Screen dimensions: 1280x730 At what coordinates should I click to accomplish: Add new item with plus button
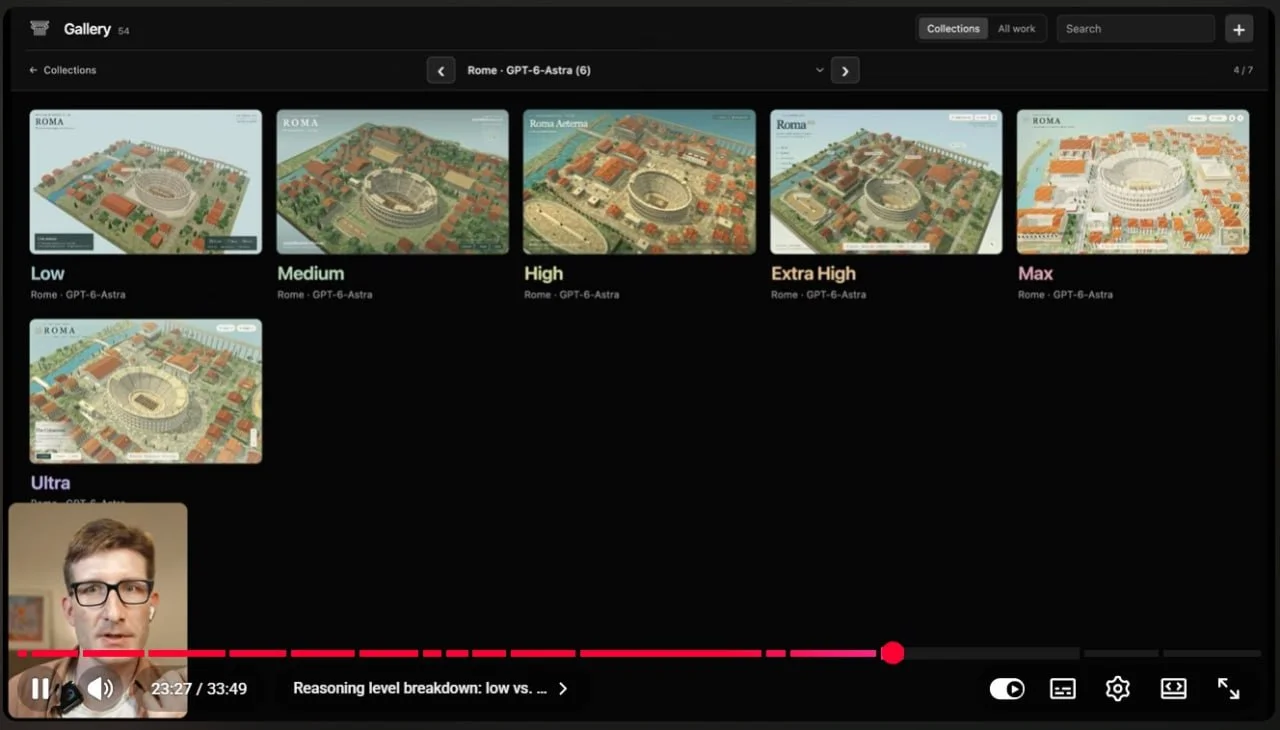tap(1239, 29)
